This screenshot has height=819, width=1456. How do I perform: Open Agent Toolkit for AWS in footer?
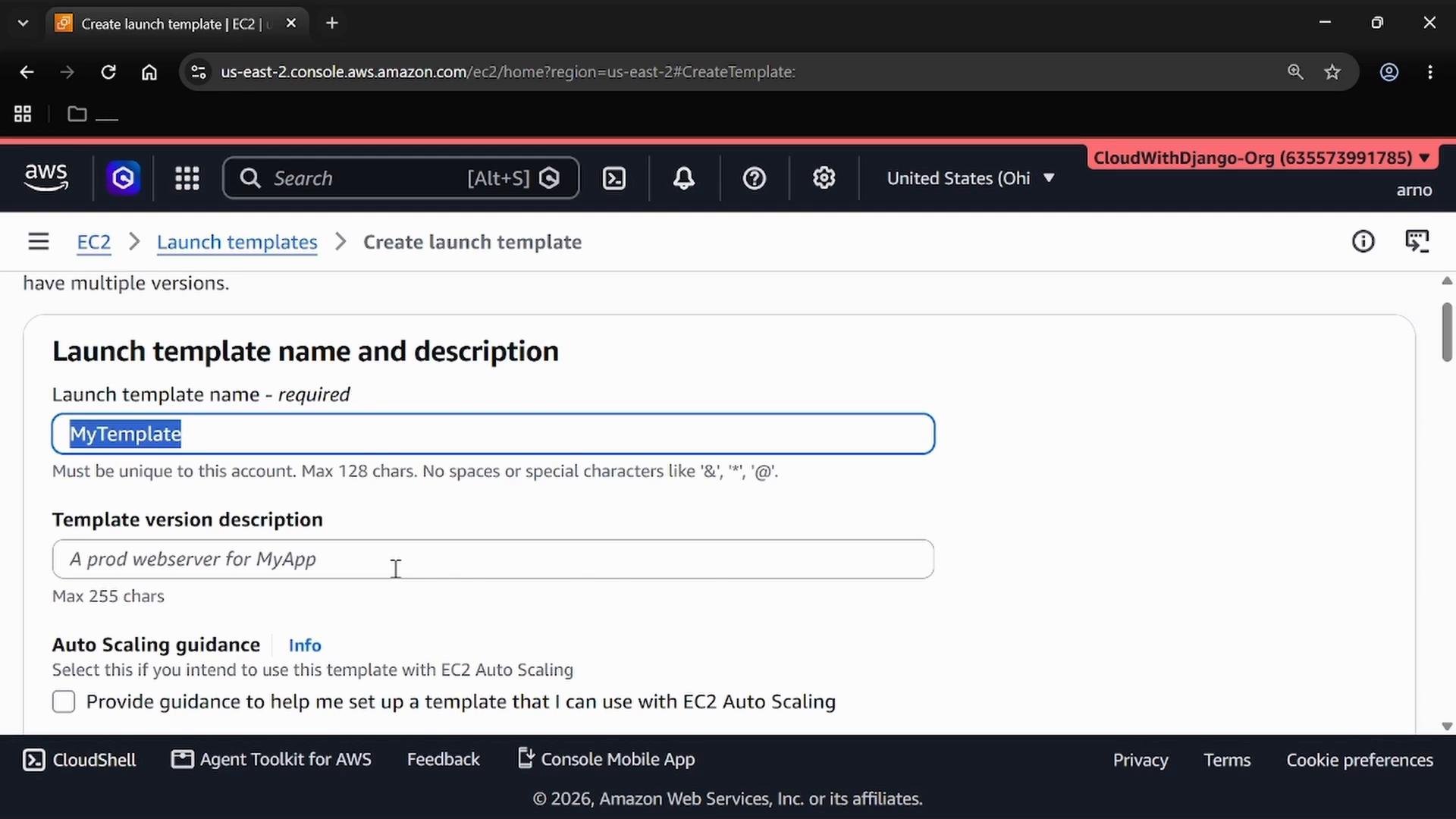coord(271,760)
